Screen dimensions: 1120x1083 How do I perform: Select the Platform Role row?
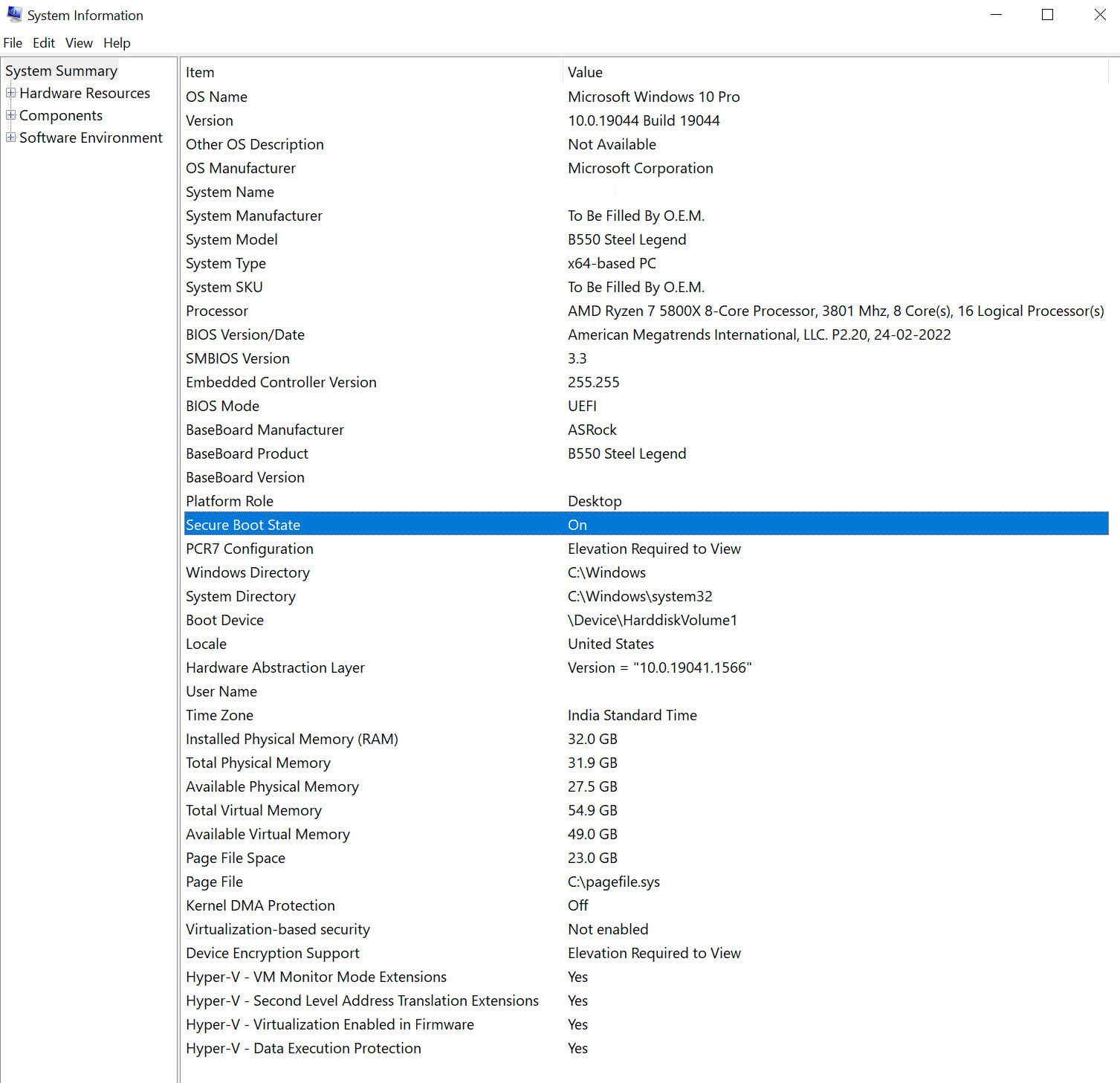click(646, 501)
